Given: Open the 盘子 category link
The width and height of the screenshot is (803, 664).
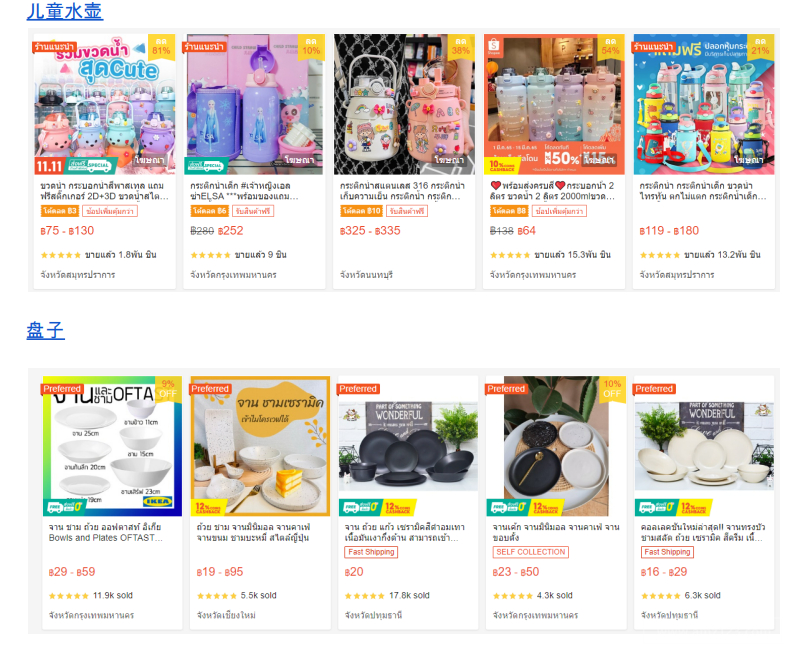Looking at the screenshot, I should point(46,330).
